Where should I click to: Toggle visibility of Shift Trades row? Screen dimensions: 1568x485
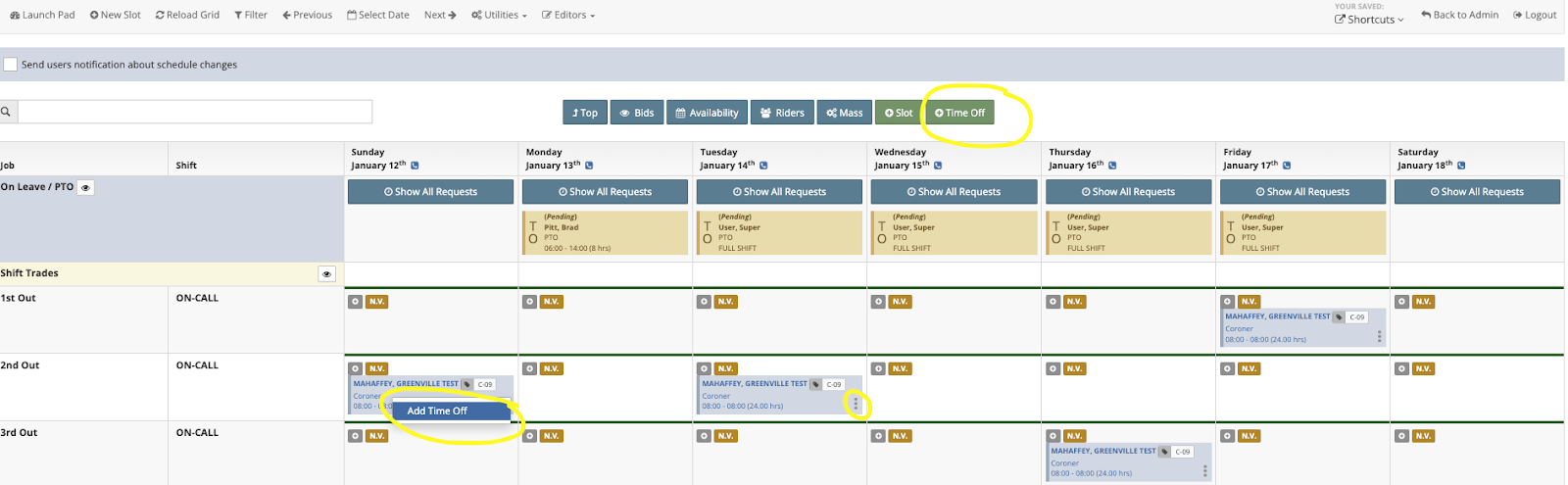pos(326,274)
